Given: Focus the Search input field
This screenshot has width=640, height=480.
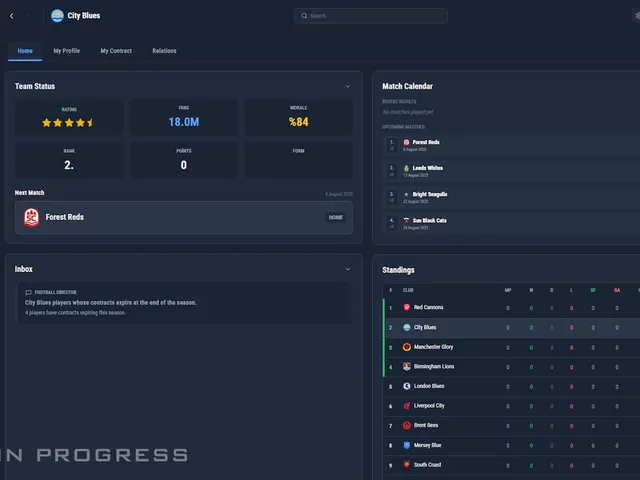Looking at the screenshot, I should (371, 16).
